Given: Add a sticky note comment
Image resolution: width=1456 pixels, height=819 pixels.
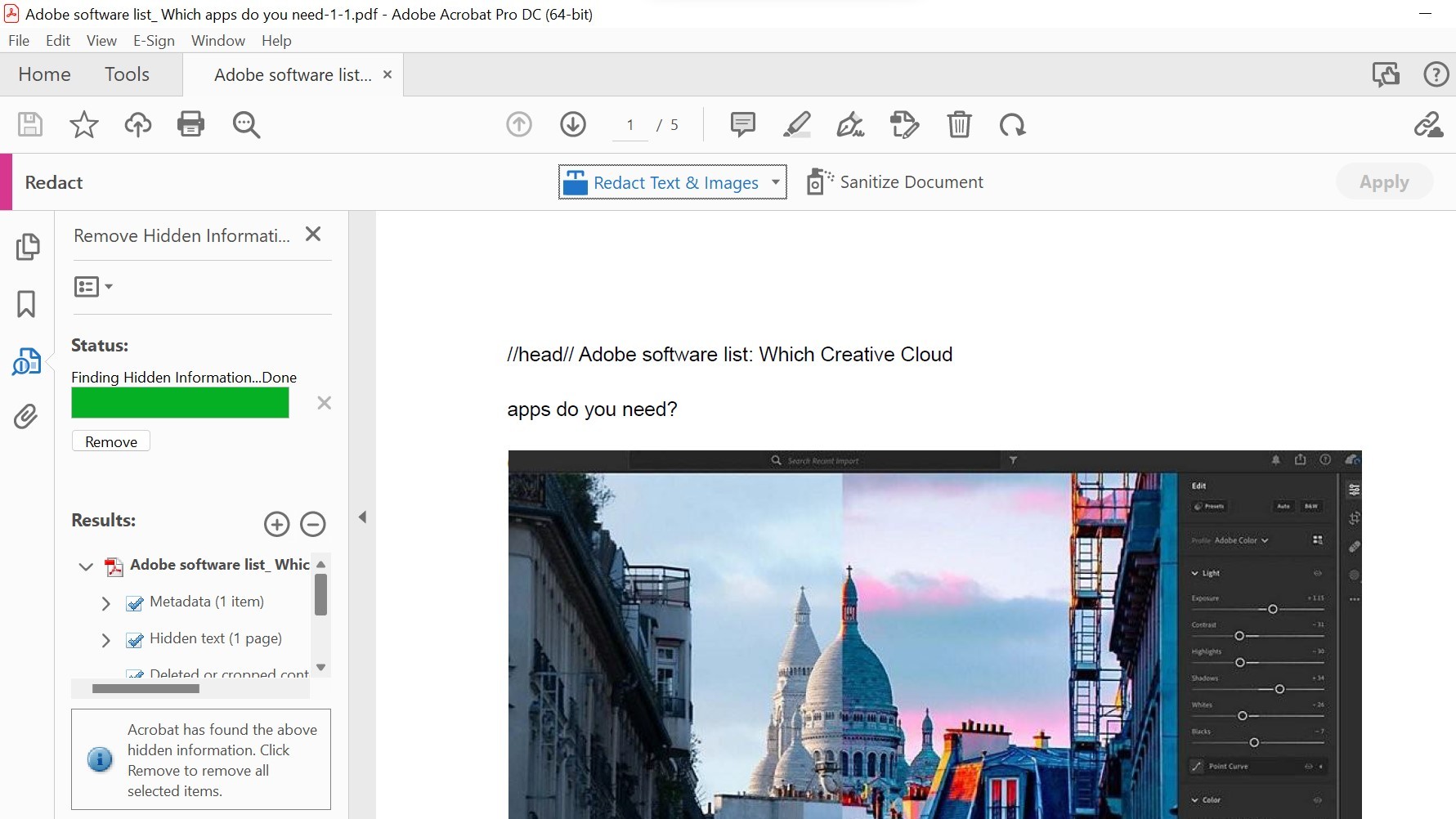Looking at the screenshot, I should (x=742, y=124).
